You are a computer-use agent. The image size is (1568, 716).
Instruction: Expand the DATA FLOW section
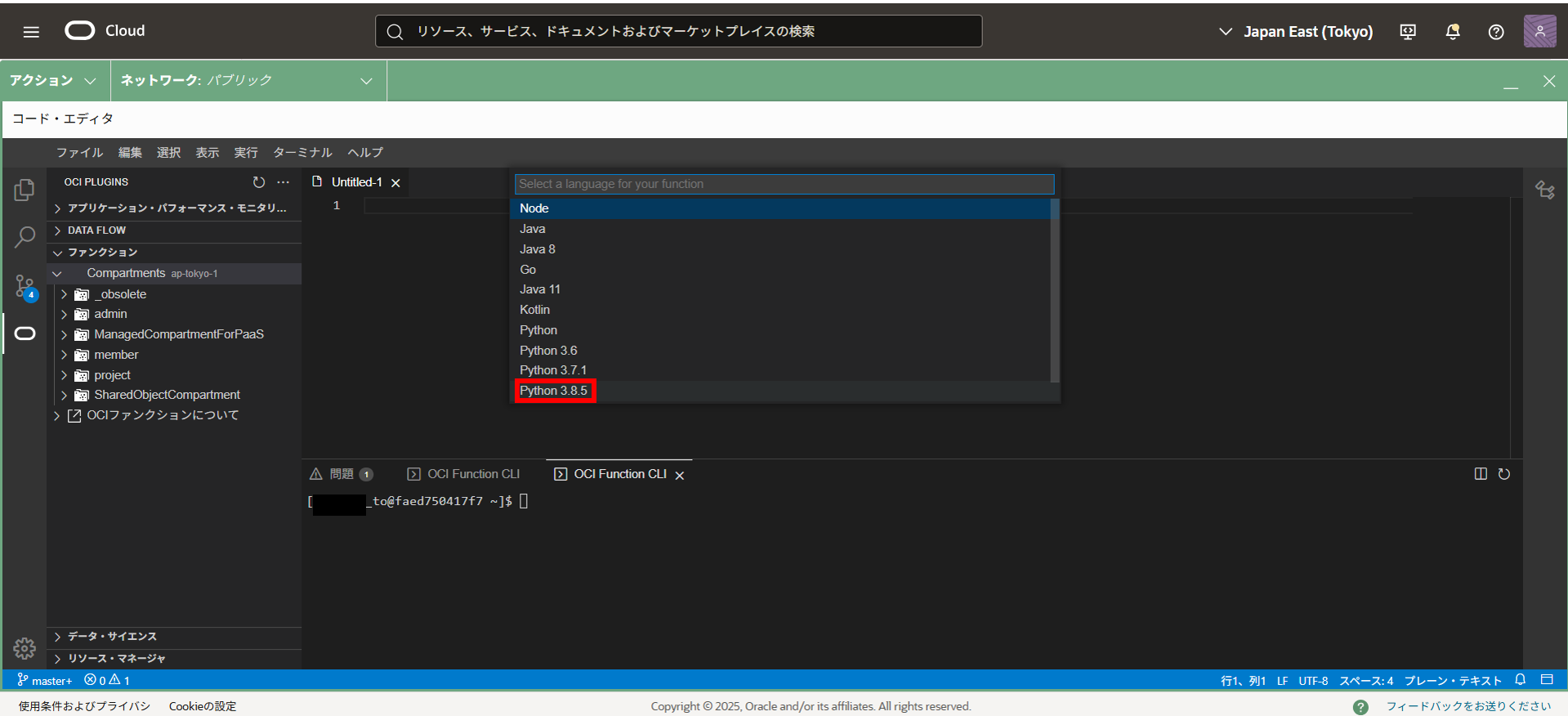pyautogui.click(x=174, y=230)
